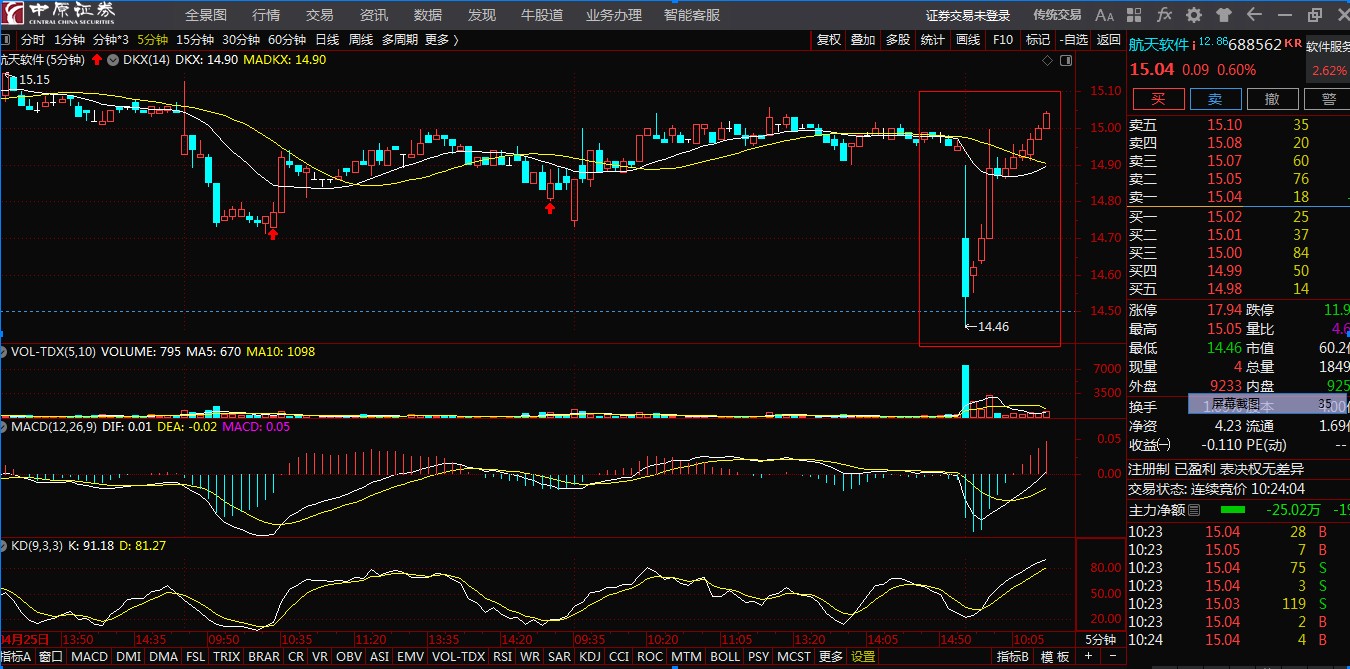This screenshot has width=1350, height=669.
Task: Click the red up arrow beside 航天软件(5分钟)
Action: coord(97,60)
